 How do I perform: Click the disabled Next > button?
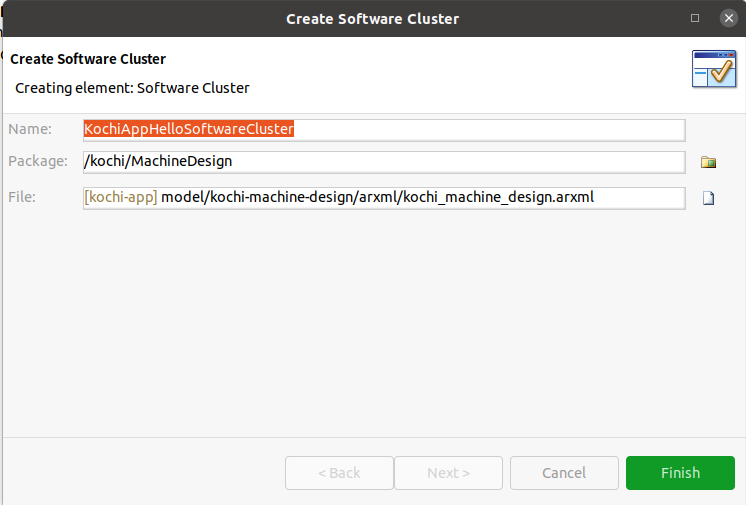click(448, 473)
